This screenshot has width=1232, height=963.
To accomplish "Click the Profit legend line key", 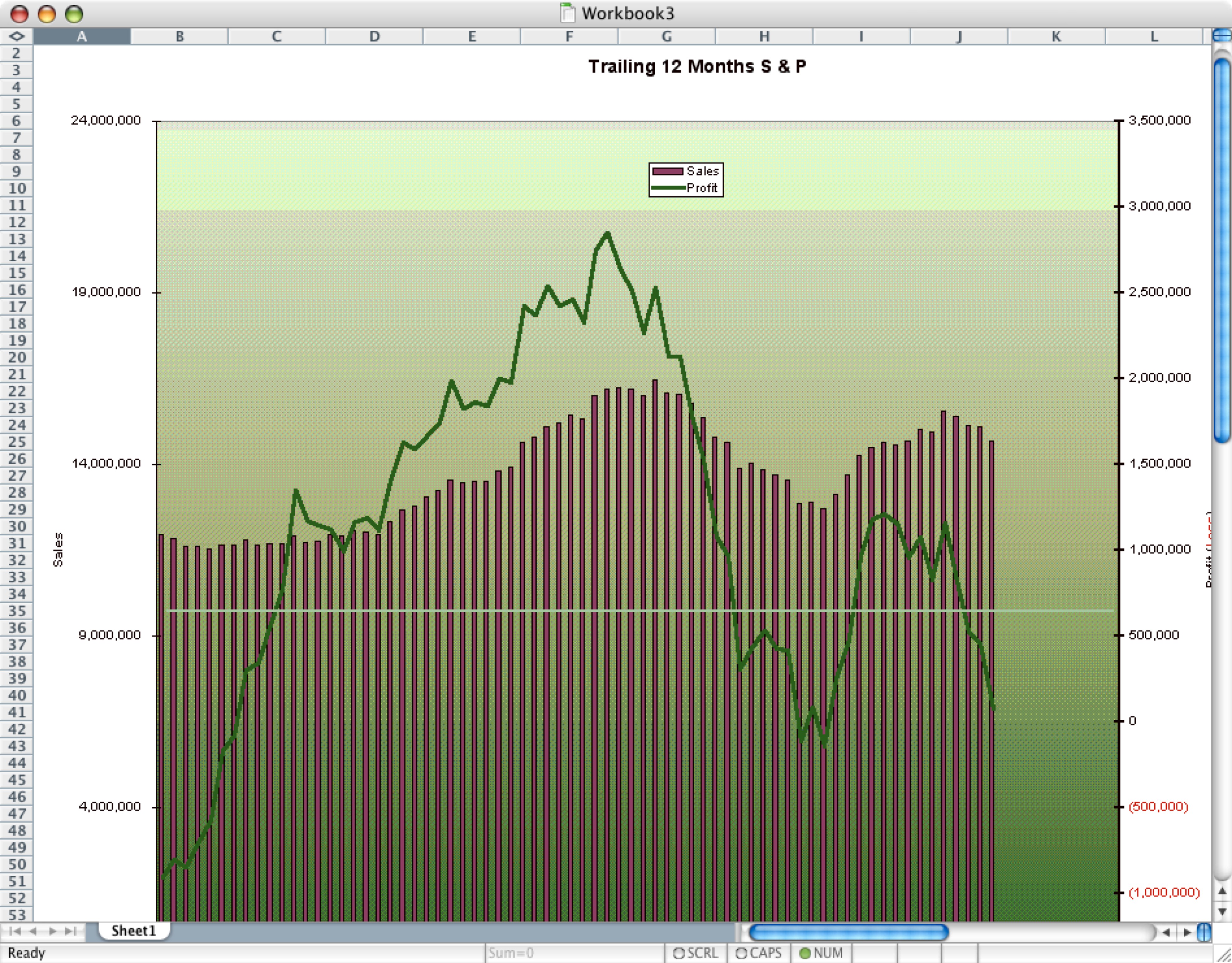I will (668, 187).
